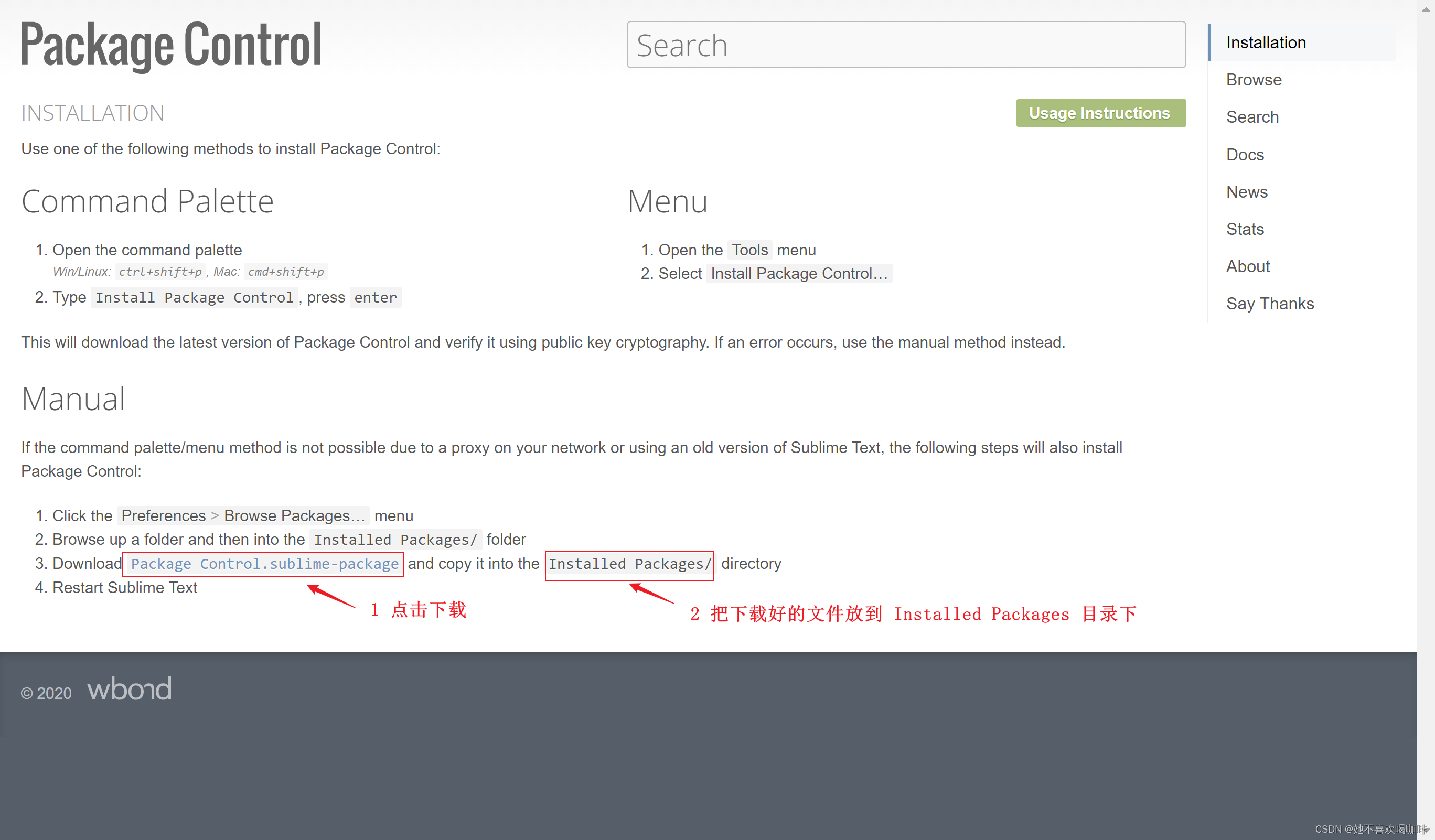Download Package Control.sublime-package link
The height and width of the screenshot is (840, 1435).
[264, 564]
